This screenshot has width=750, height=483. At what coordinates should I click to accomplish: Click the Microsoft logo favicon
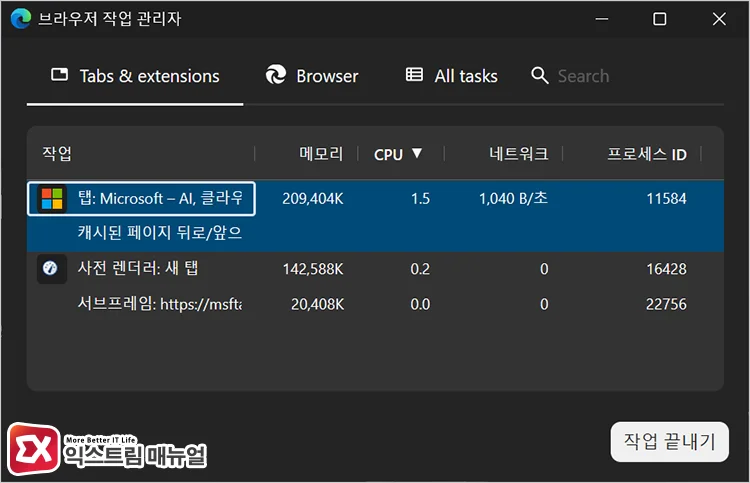click(x=52, y=198)
